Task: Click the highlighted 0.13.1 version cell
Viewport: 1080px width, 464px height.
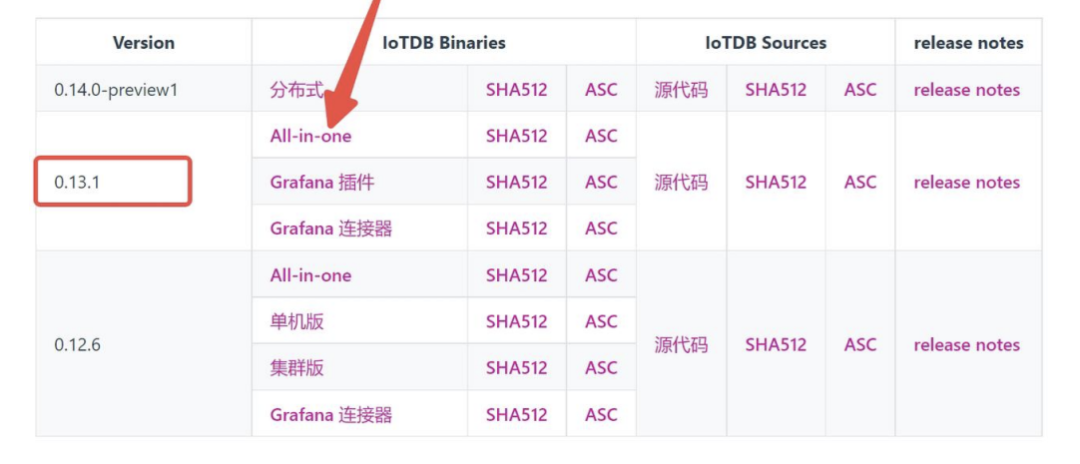Action: (113, 182)
